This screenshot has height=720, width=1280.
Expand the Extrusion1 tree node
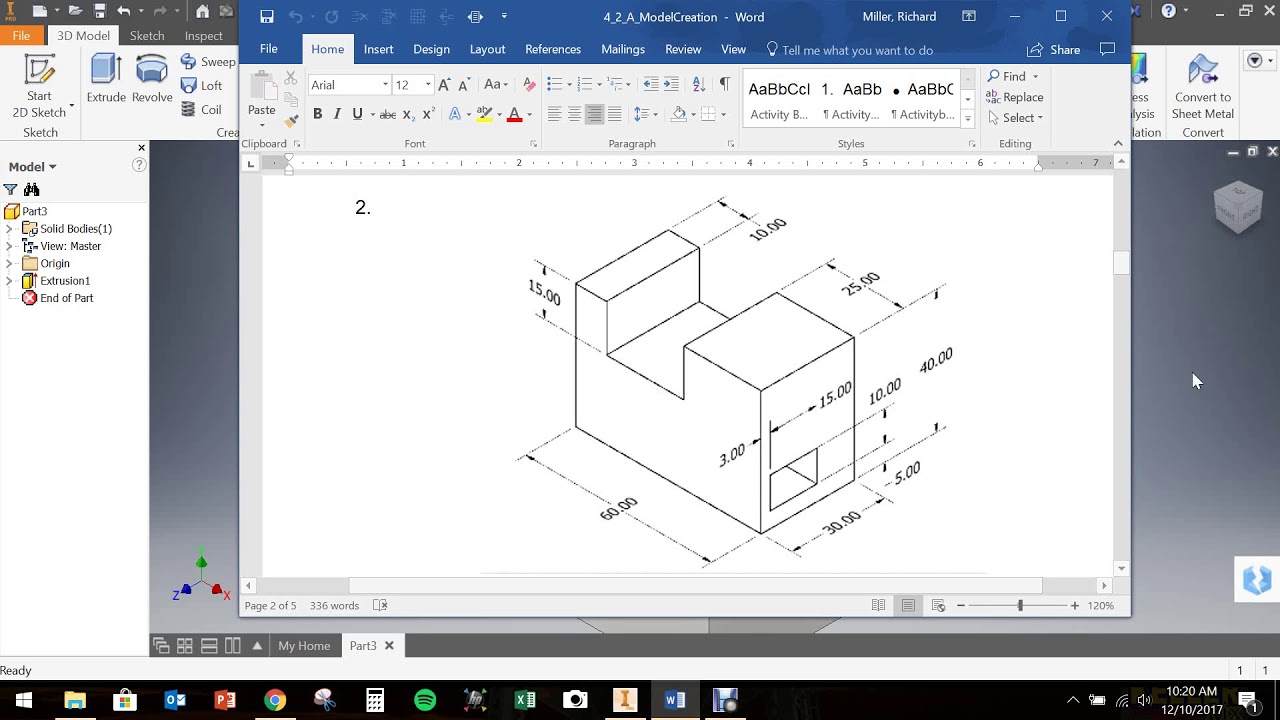click(x=9, y=281)
